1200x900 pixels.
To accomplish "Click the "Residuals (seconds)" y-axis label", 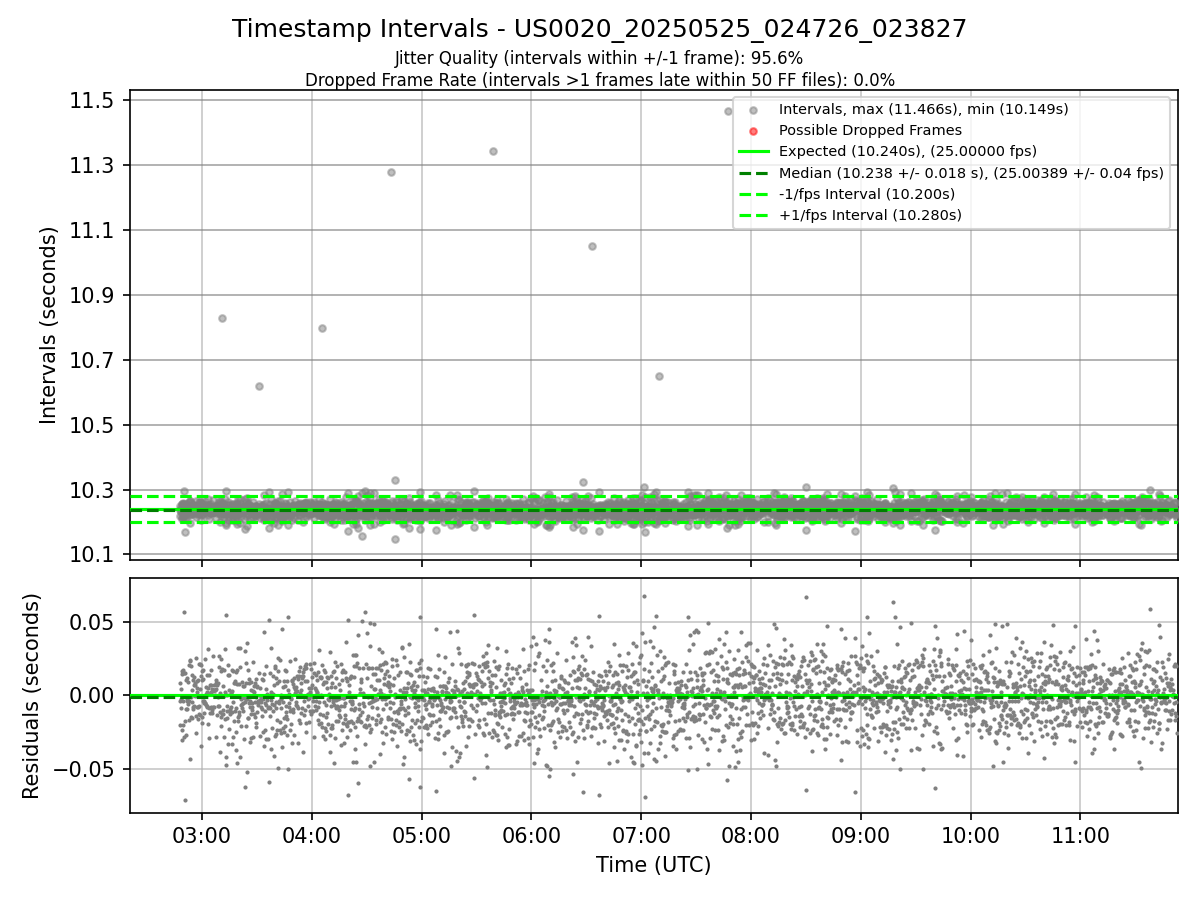I will pyautogui.click(x=31, y=696).
